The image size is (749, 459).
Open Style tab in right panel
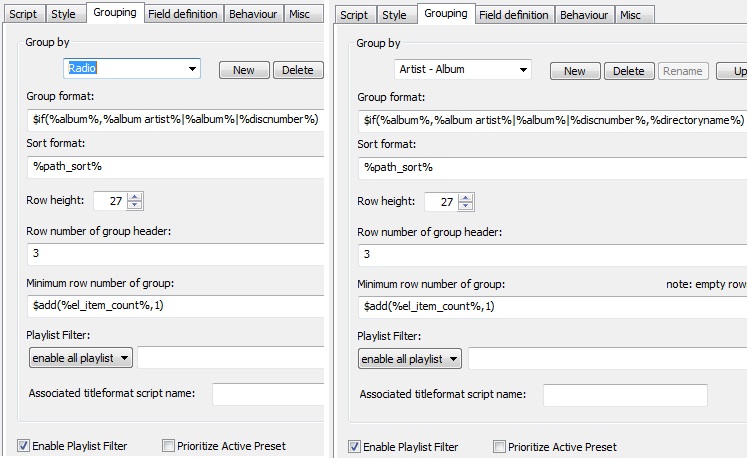coord(394,15)
